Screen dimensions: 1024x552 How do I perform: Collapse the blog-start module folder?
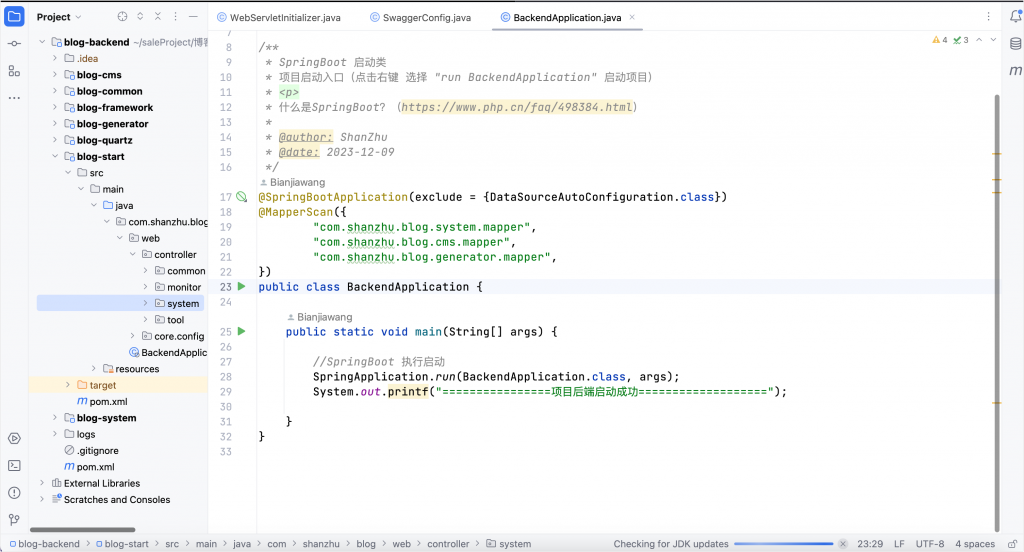pyautogui.click(x=57, y=157)
